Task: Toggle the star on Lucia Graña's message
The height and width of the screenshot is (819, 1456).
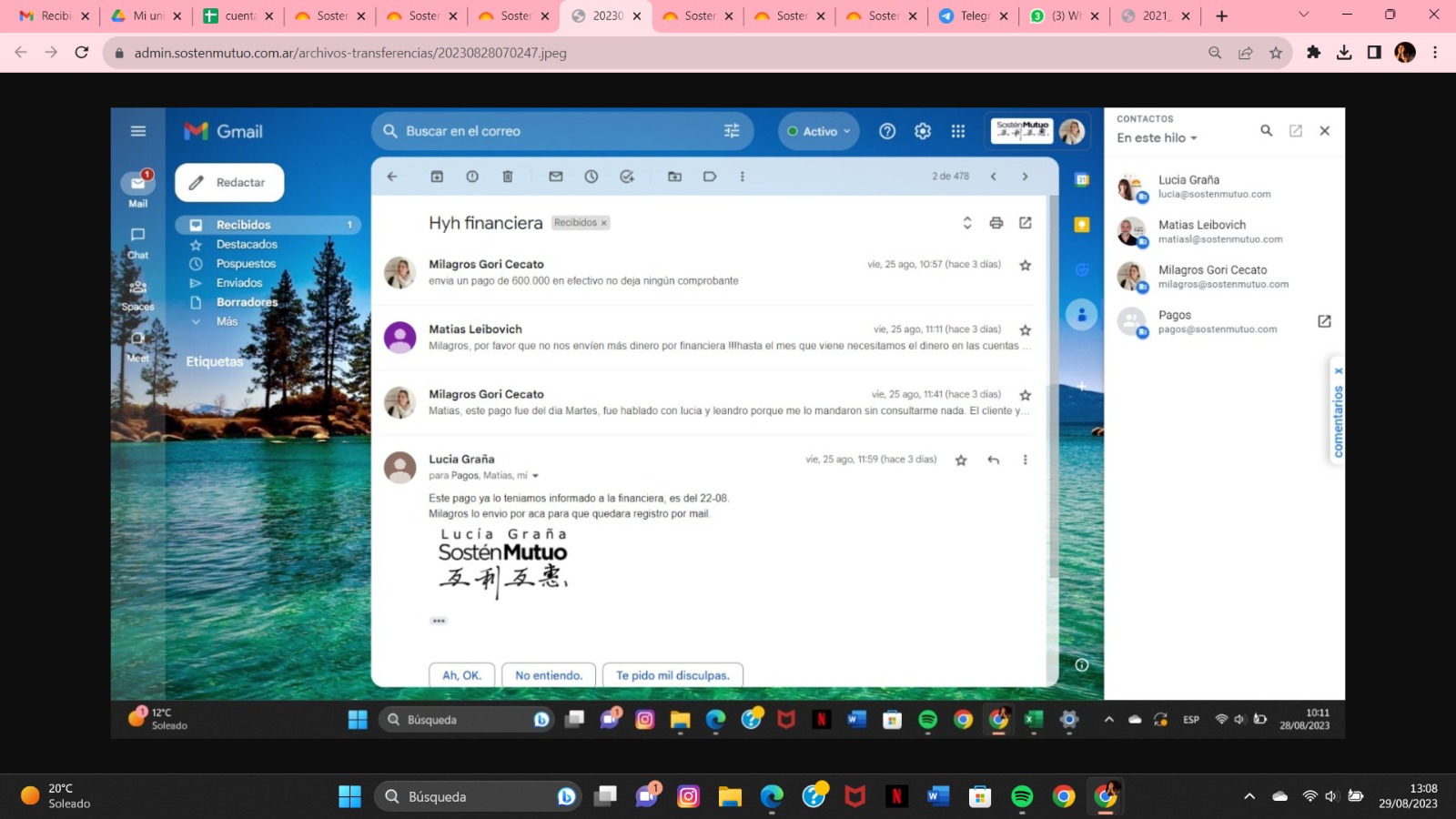Action: 961,460
